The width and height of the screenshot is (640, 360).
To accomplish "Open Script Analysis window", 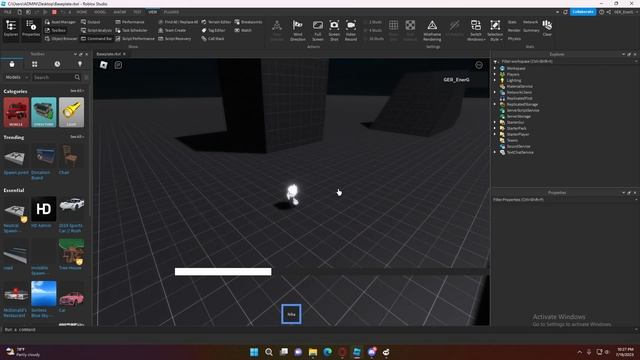I will click(x=96, y=30).
